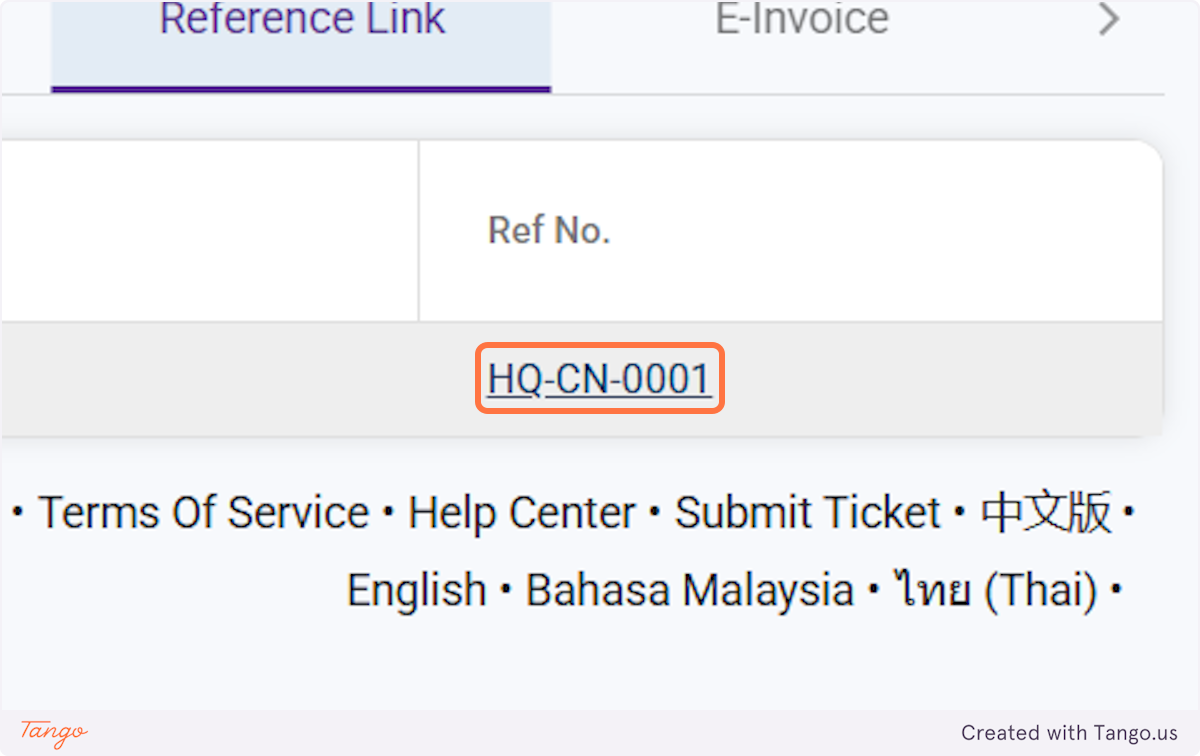Visit the Help Center

pyautogui.click(x=520, y=512)
